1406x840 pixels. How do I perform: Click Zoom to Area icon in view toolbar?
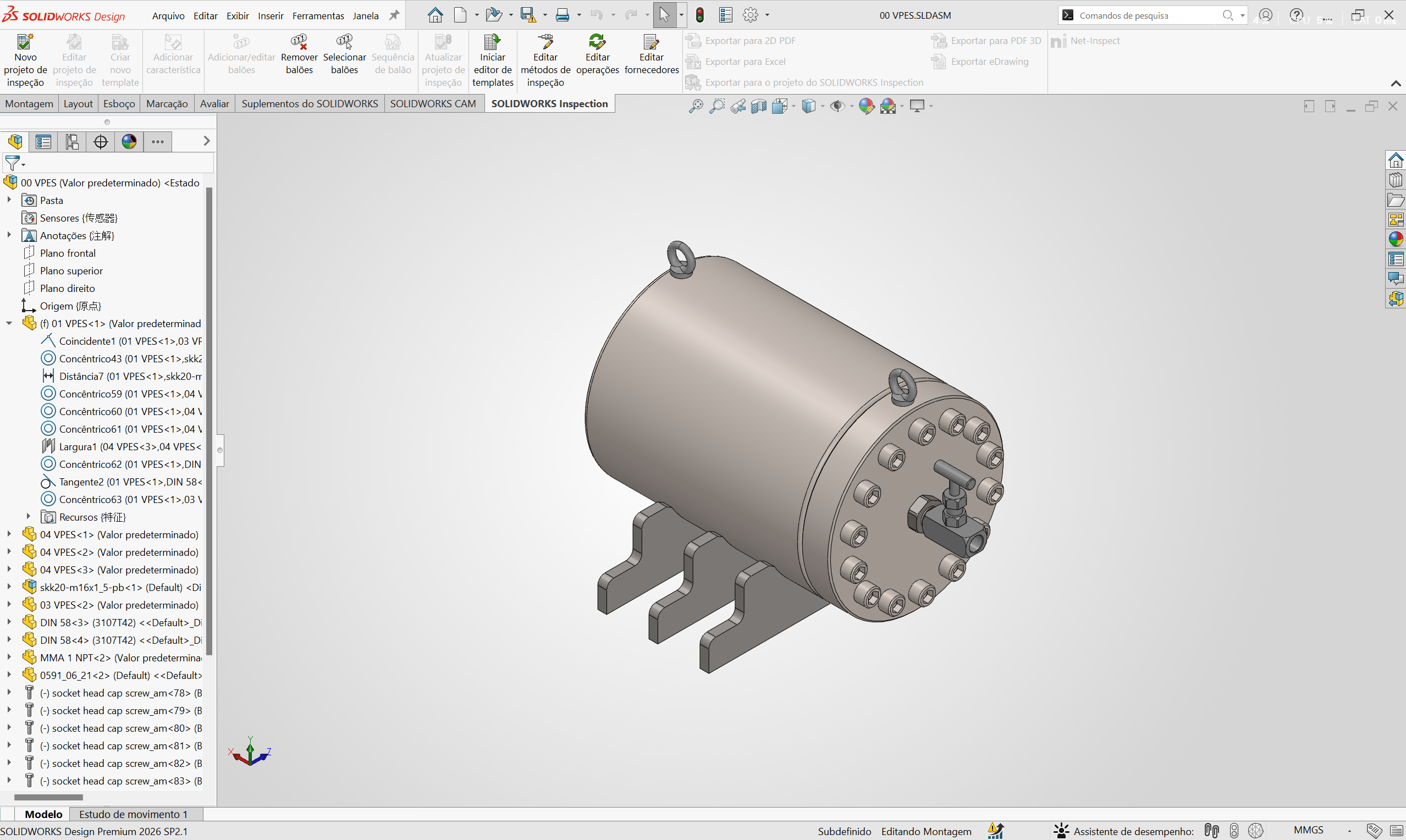coord(716,106)
